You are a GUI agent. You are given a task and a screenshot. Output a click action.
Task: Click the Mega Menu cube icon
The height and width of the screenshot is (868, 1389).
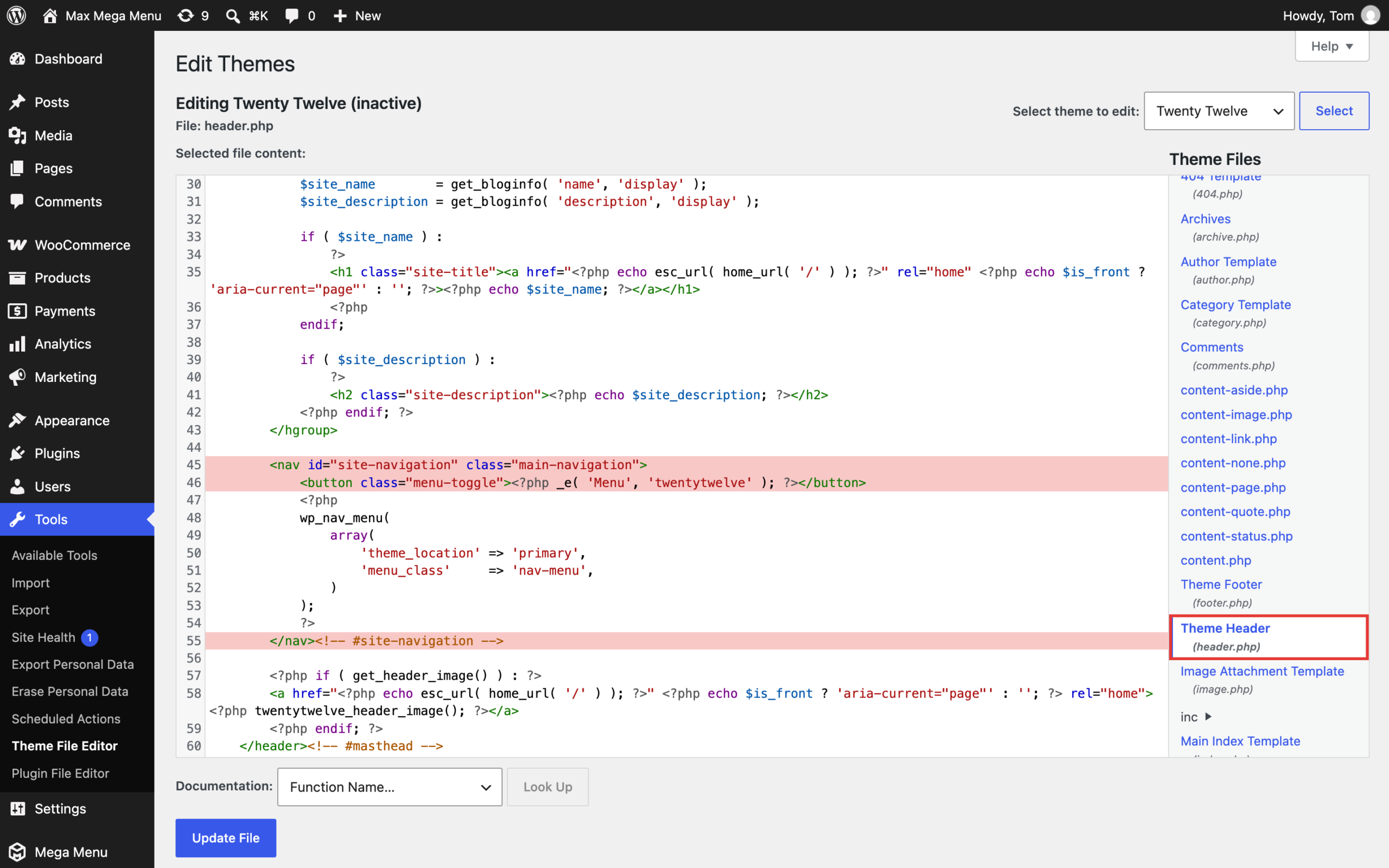tap(17, 852)
